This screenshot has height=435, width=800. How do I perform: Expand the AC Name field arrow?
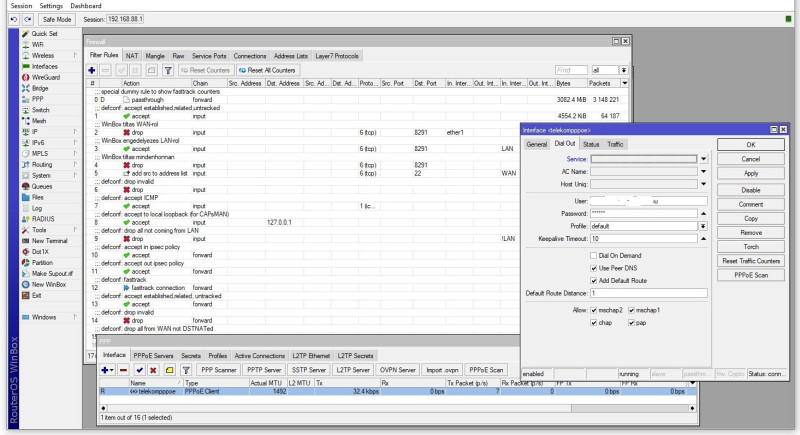pyautogui.click(x=704, y=172)
